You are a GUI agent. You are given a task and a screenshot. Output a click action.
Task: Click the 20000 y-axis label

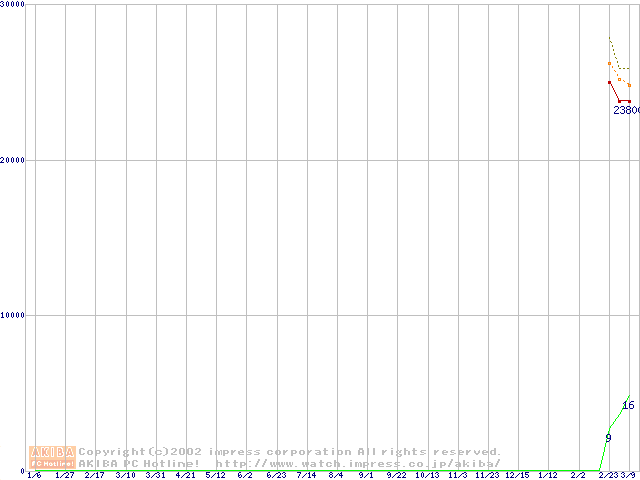(x=13, y=160)
